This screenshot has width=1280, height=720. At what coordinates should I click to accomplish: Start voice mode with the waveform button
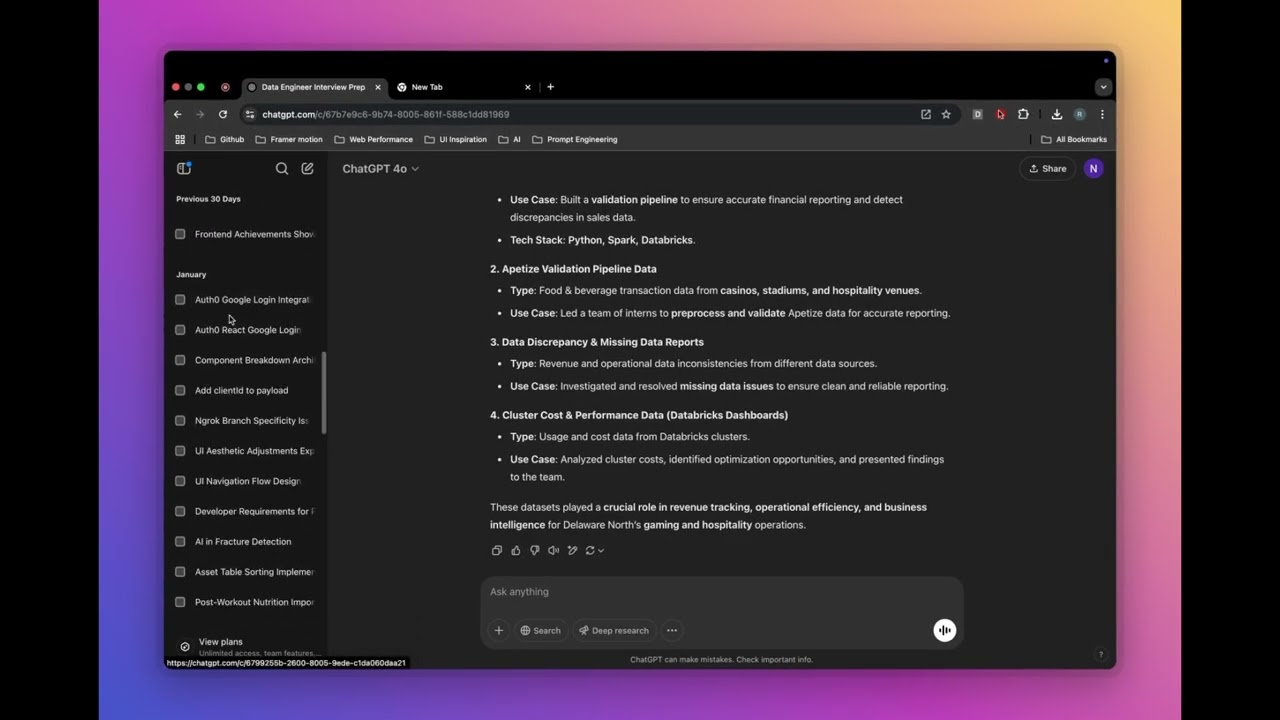point(945,630)
